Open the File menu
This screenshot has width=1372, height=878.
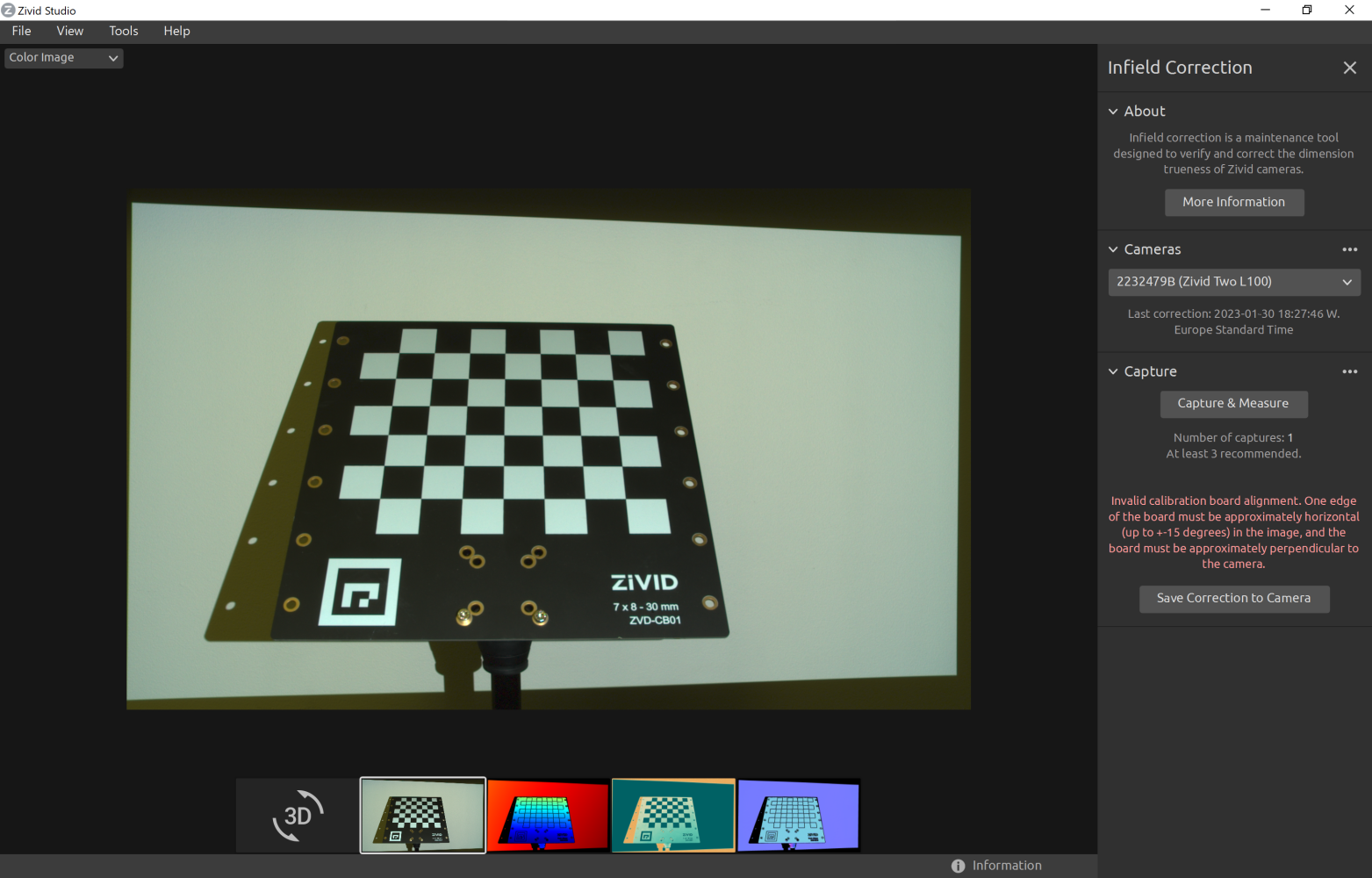point(22,31)
